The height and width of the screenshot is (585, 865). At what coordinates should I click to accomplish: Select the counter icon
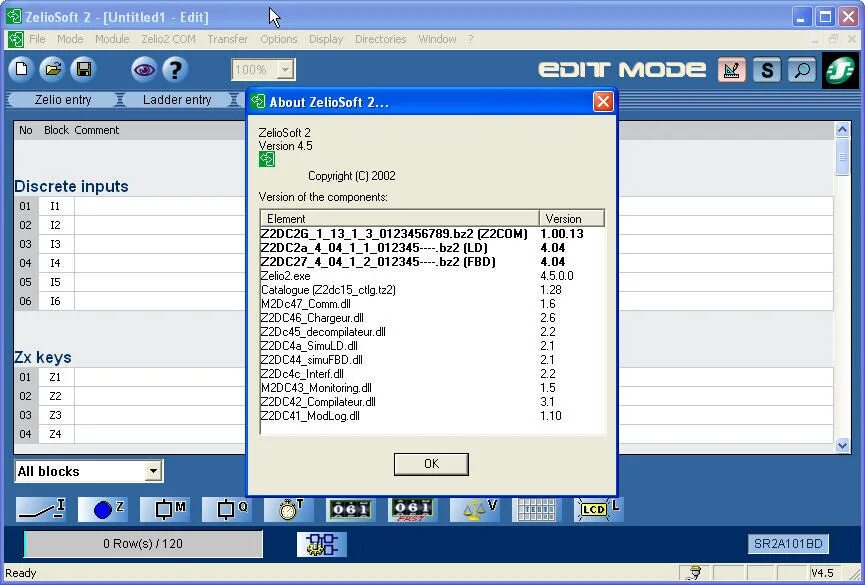[x=350, y=509]
